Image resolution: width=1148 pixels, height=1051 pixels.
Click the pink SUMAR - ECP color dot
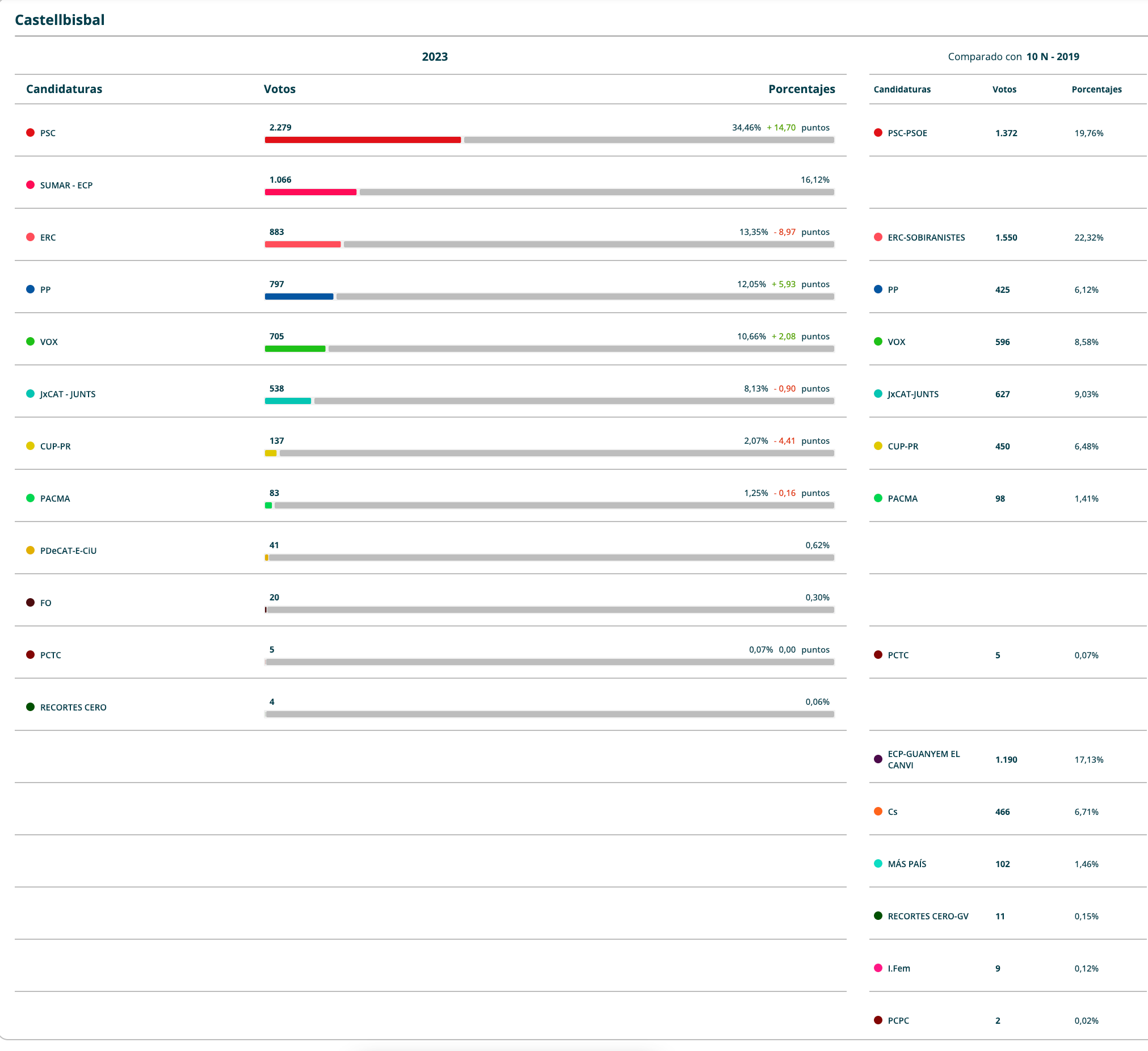click(x=30, y=185)
